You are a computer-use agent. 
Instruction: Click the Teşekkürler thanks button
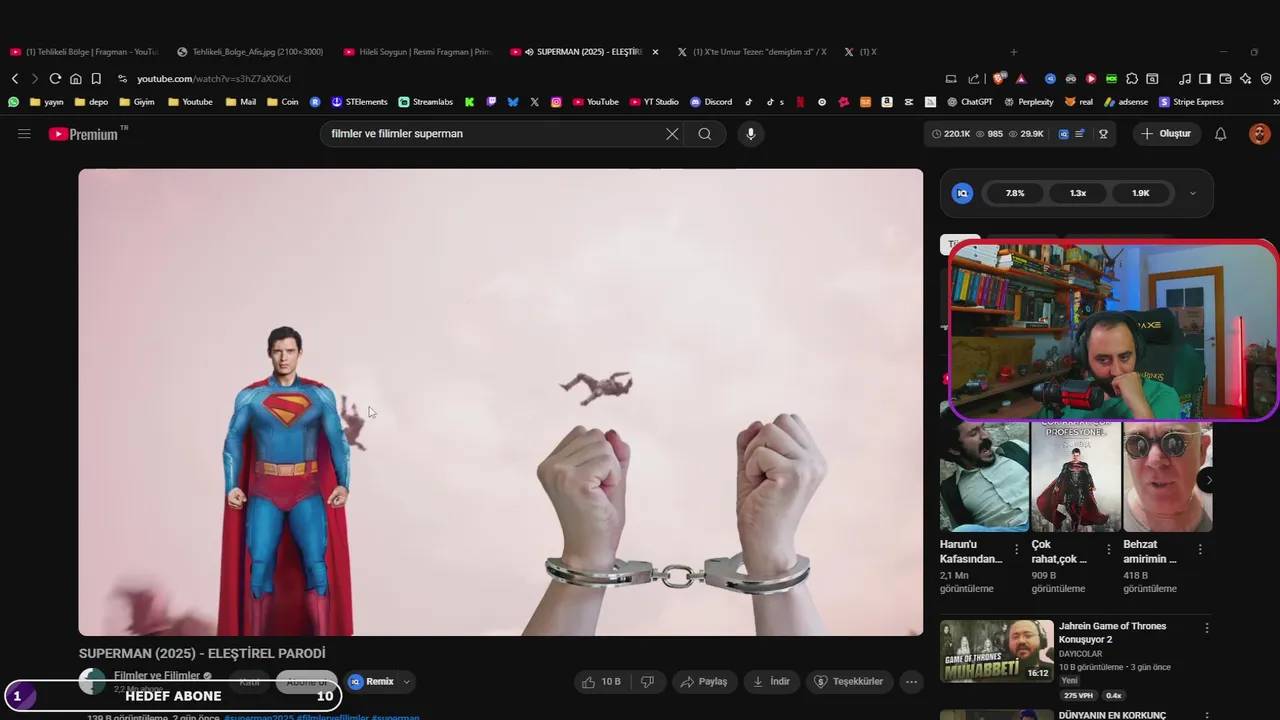coord(849,682)
